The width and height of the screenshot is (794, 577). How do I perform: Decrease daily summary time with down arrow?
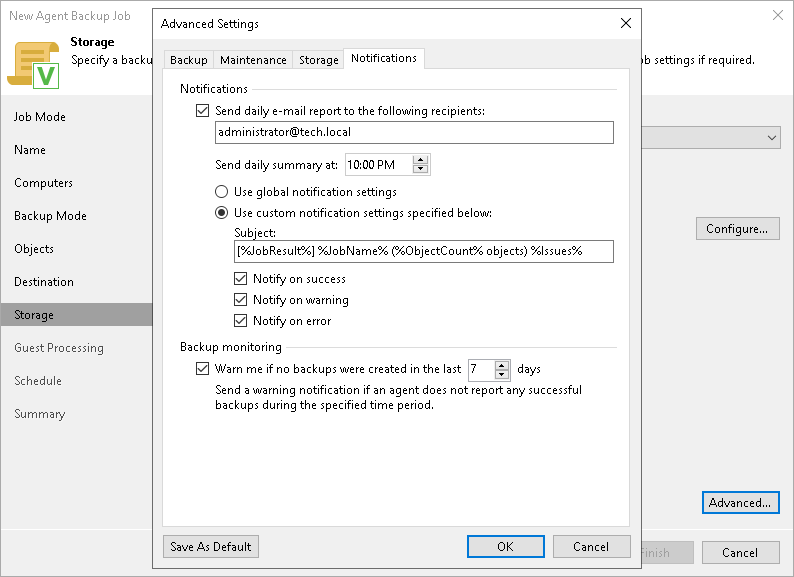point(420,169)
